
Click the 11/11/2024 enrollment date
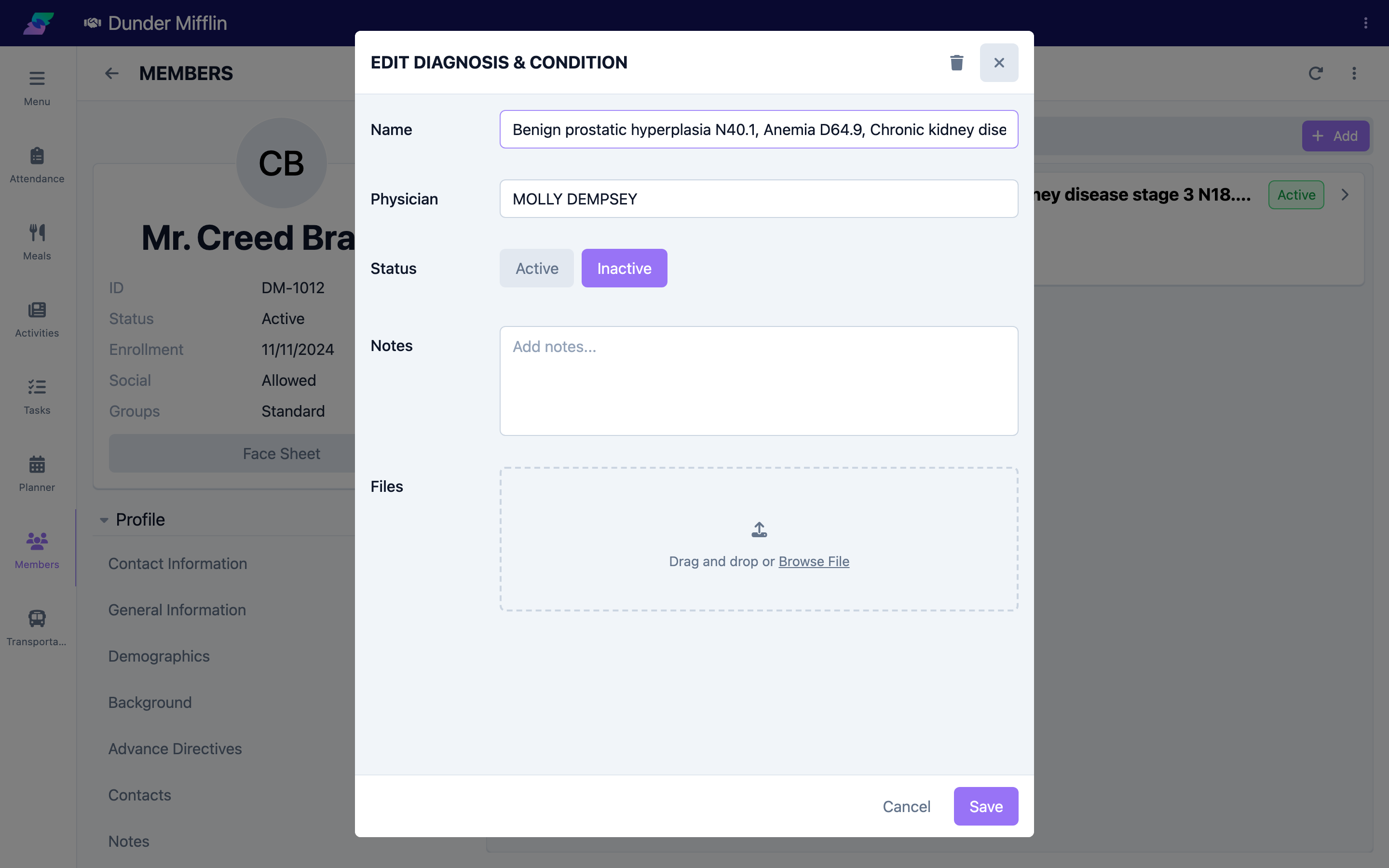click(297, 350)
